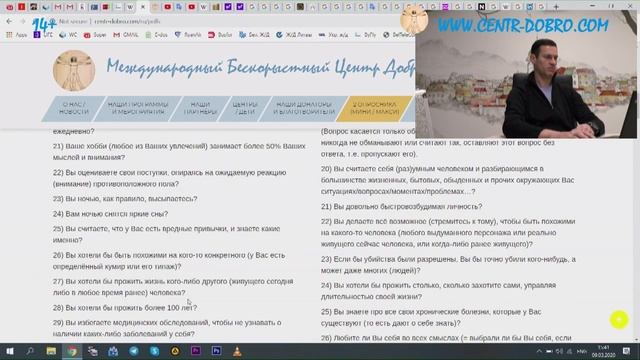Open the C-dos bookmark
Viewport: 640px width, 360px height.
[157, 35]
